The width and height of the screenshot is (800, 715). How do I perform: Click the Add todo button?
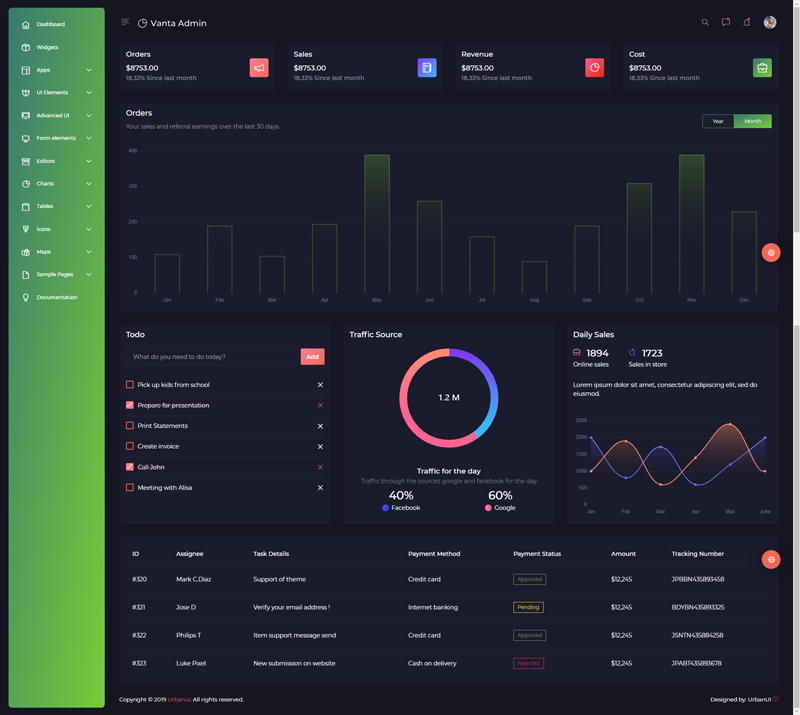point(312,357)
